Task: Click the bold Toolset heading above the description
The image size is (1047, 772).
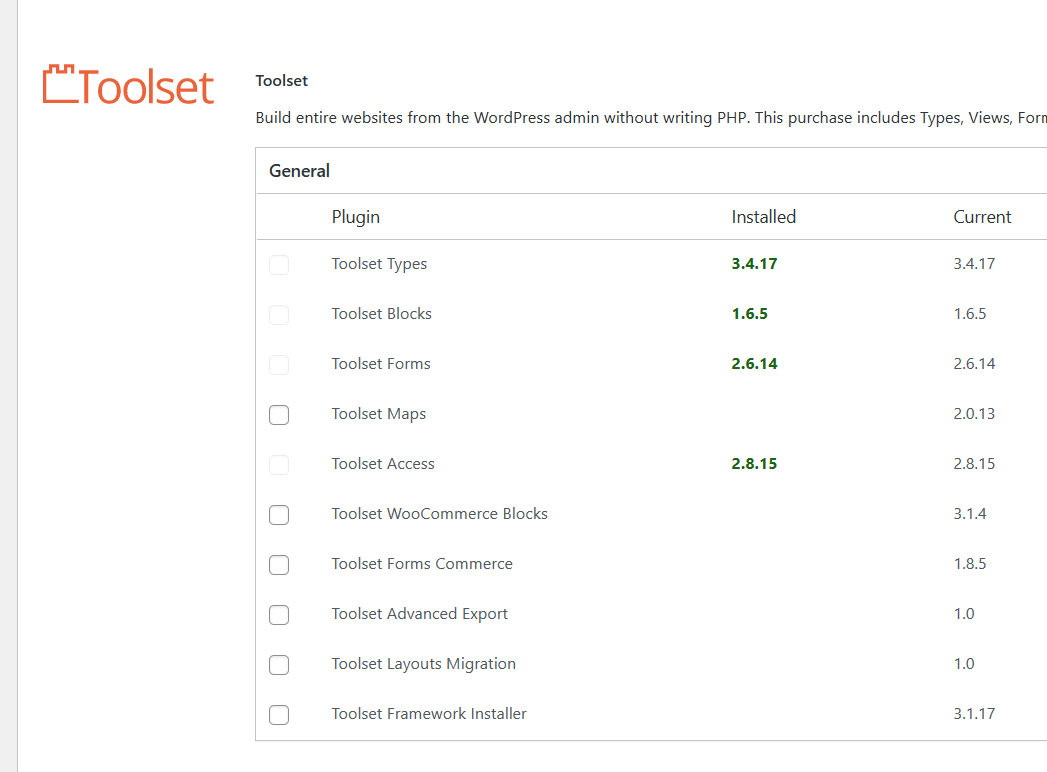Action: (x=281, y=81)
